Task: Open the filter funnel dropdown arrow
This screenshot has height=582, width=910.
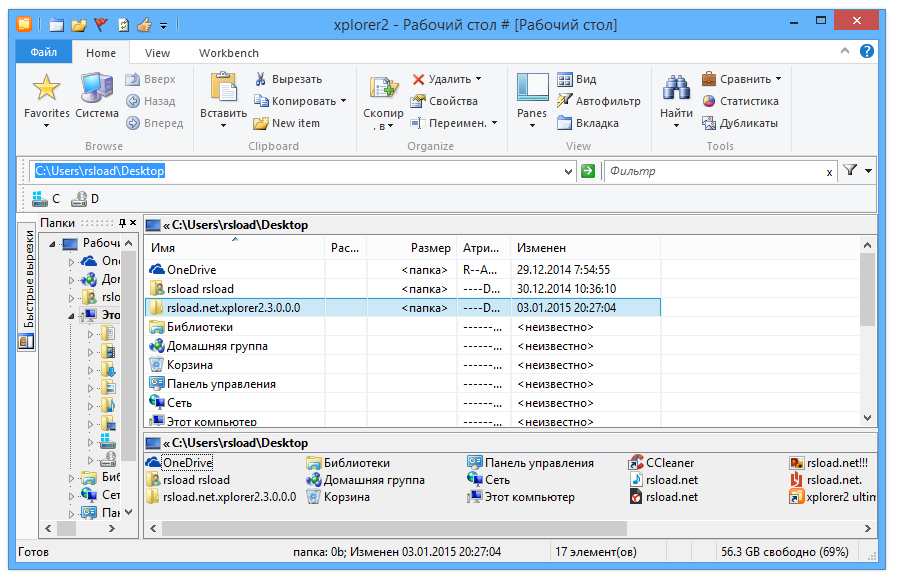Action: [x=869, y=171]
